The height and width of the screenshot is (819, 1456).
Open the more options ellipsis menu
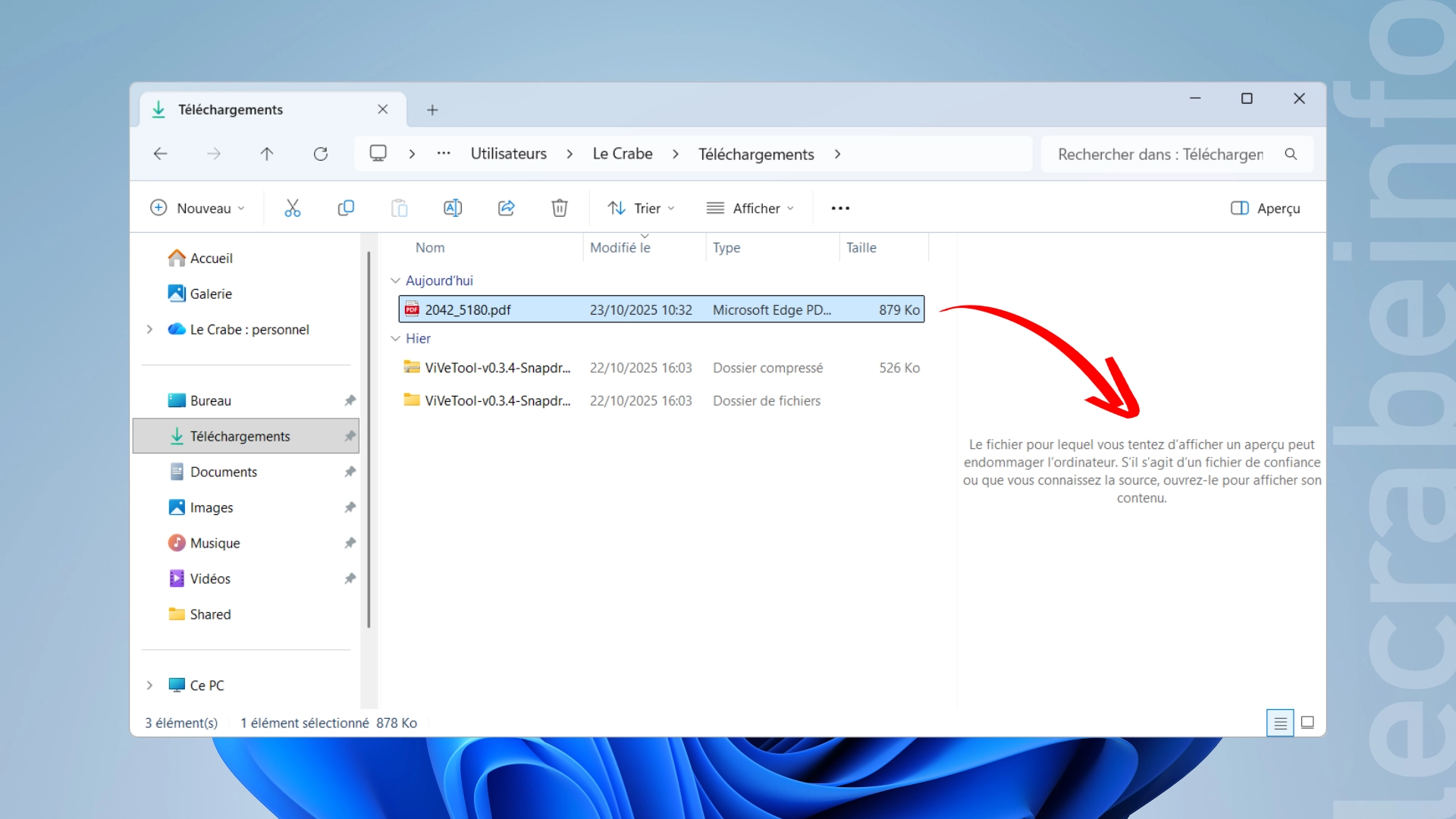click(840, 208)
